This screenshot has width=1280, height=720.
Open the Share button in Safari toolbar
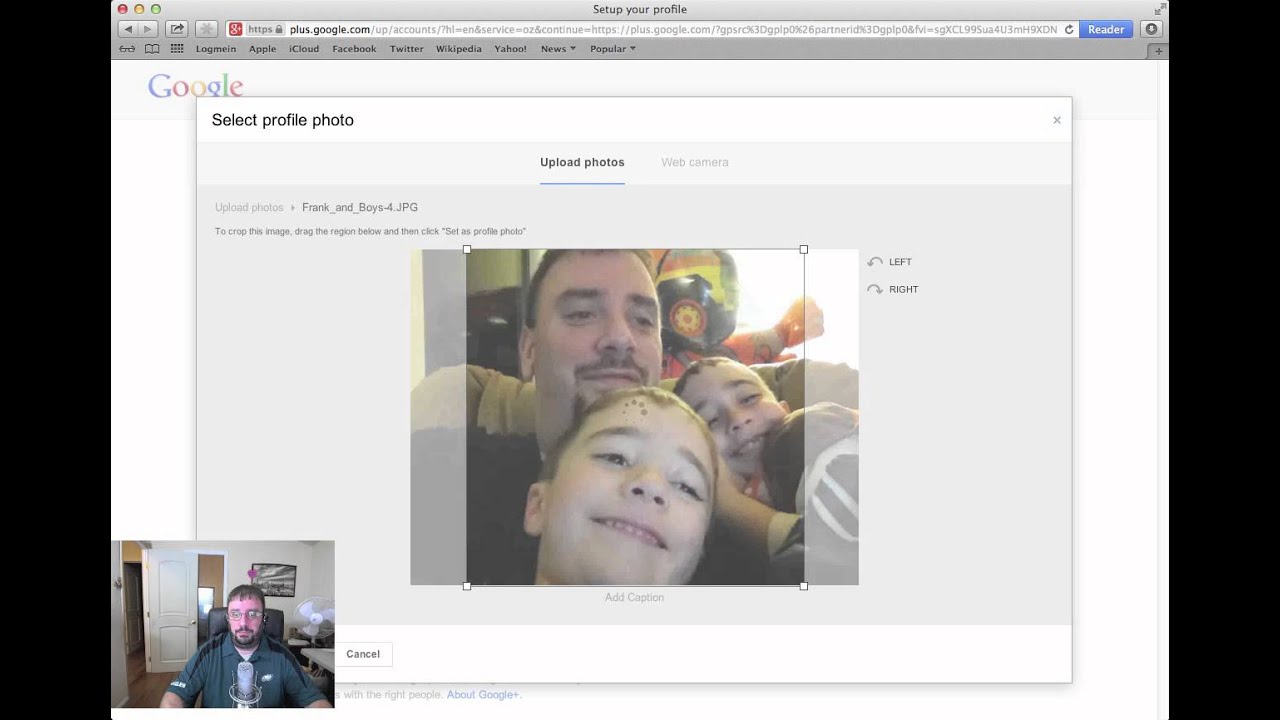[177, 29]
